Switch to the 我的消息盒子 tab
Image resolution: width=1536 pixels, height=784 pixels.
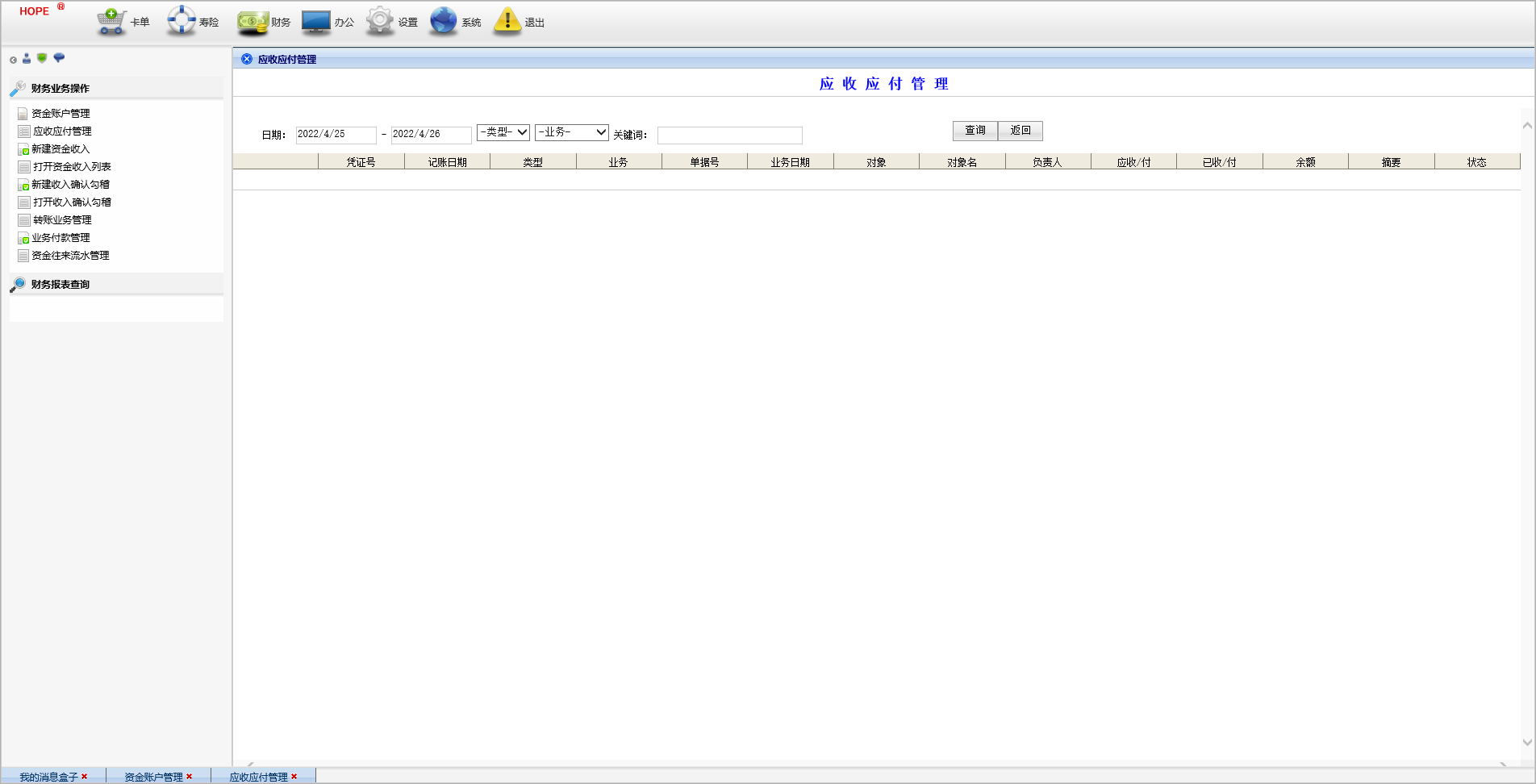[x=48, y=777]
